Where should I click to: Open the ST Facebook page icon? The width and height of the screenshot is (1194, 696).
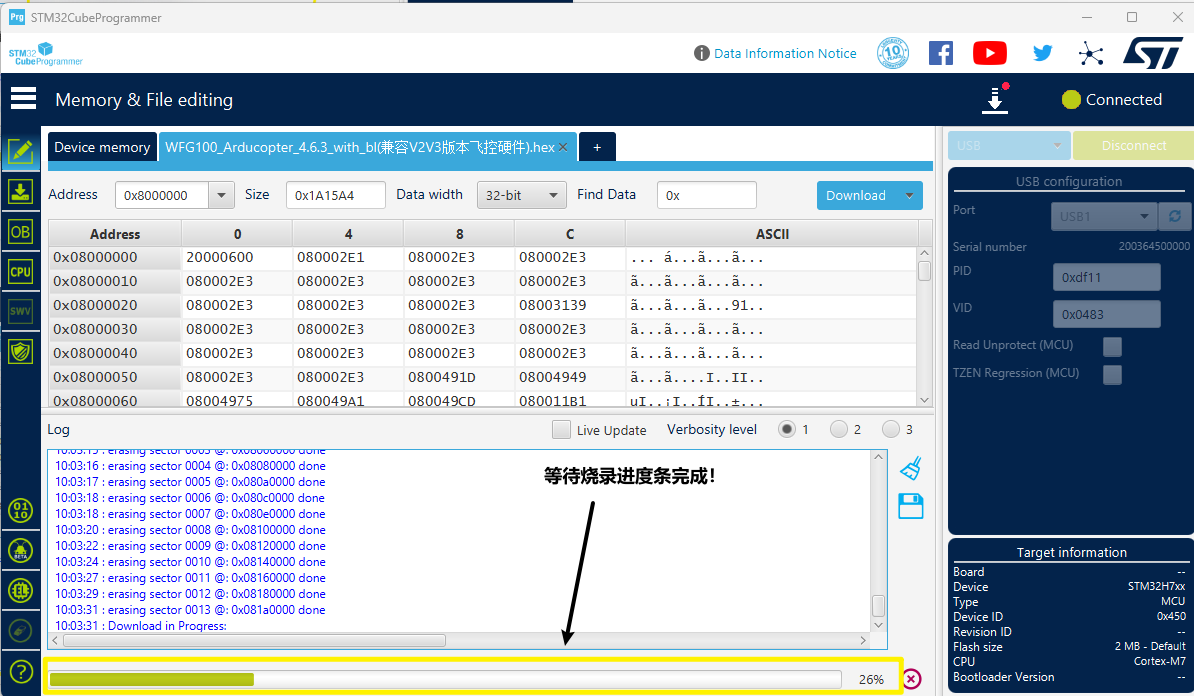coord(941,53)
